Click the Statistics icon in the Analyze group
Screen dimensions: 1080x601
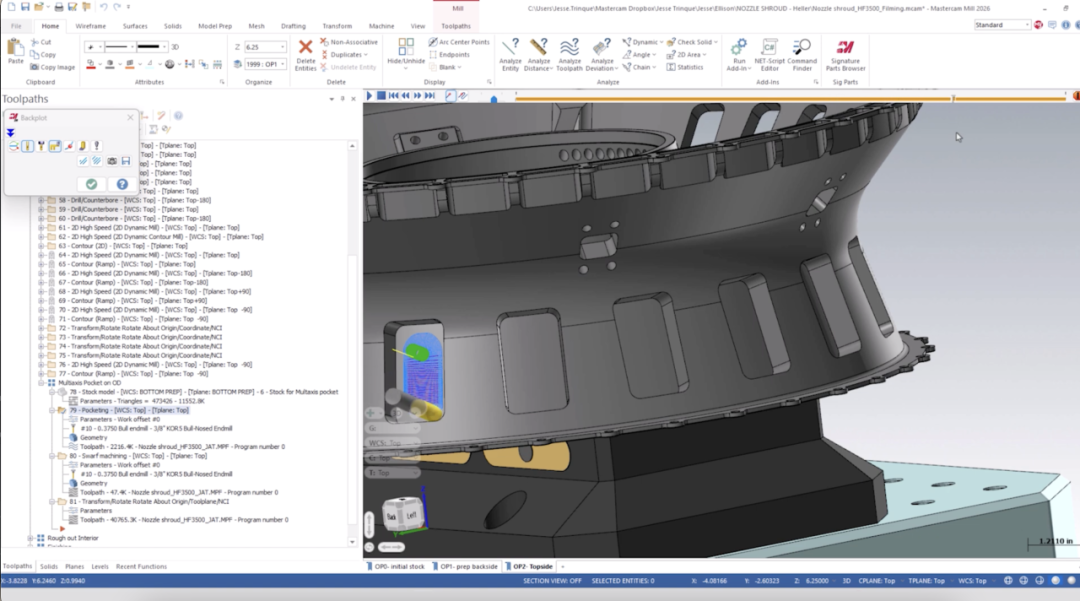[x=685, y=67]
